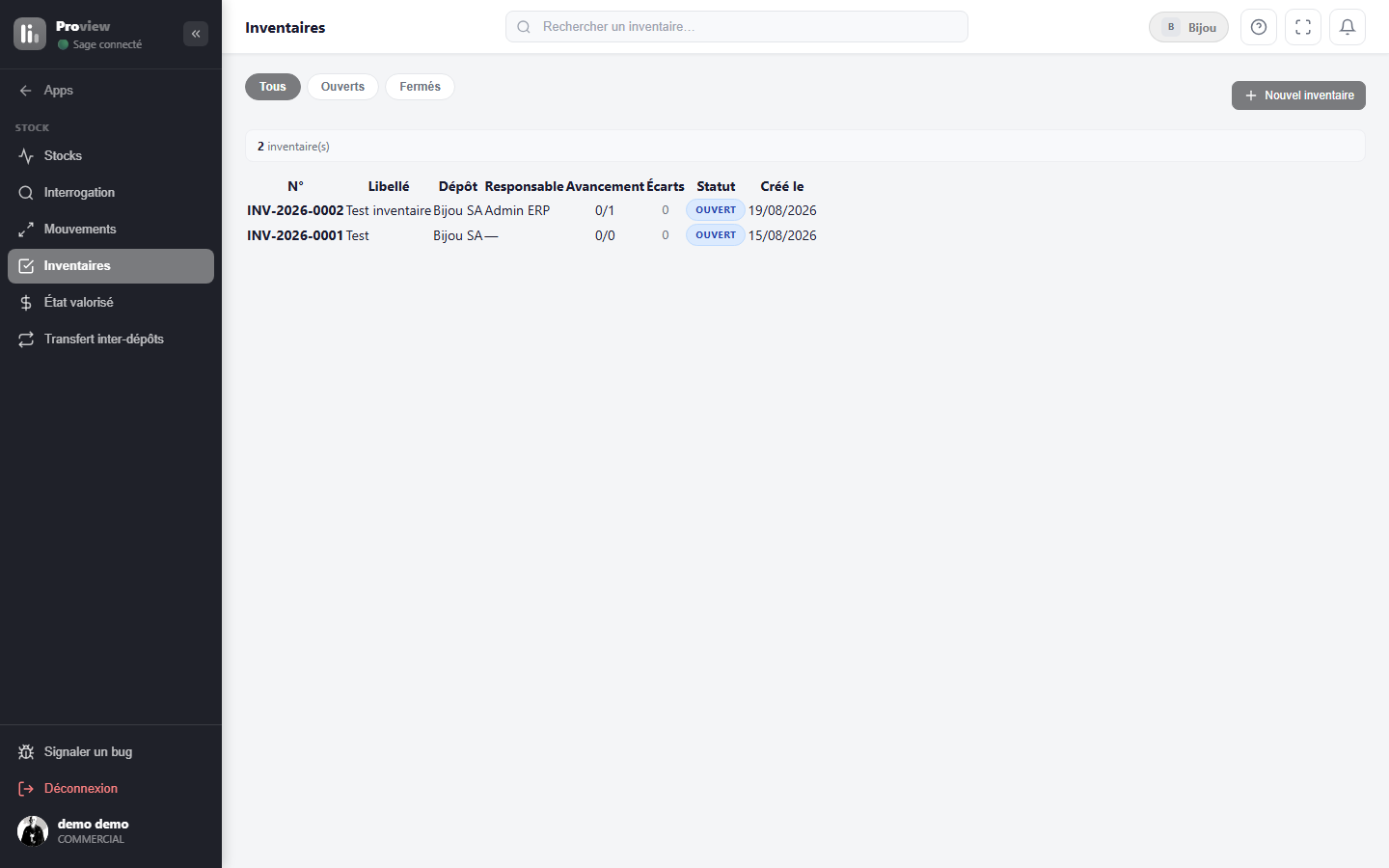Screen dimensions: 1389x868
Task: Click the Inventaires checklist icon
Action: coord(26,266)
